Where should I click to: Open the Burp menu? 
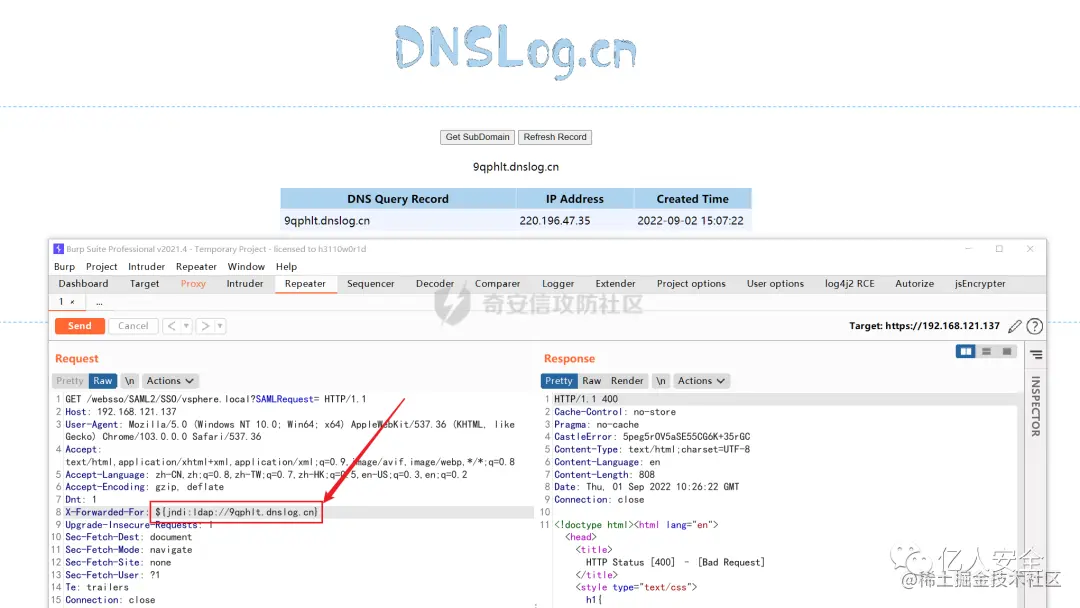[x=64, y=266]
